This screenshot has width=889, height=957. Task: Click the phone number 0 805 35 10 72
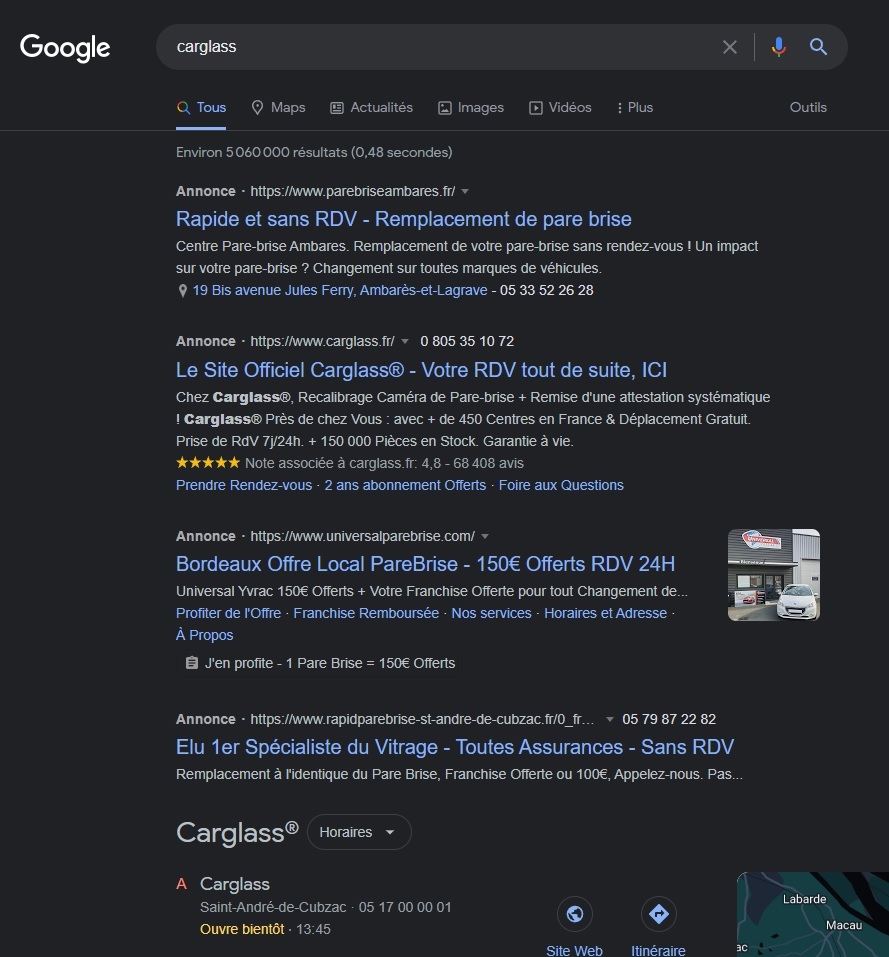point(467,341)
